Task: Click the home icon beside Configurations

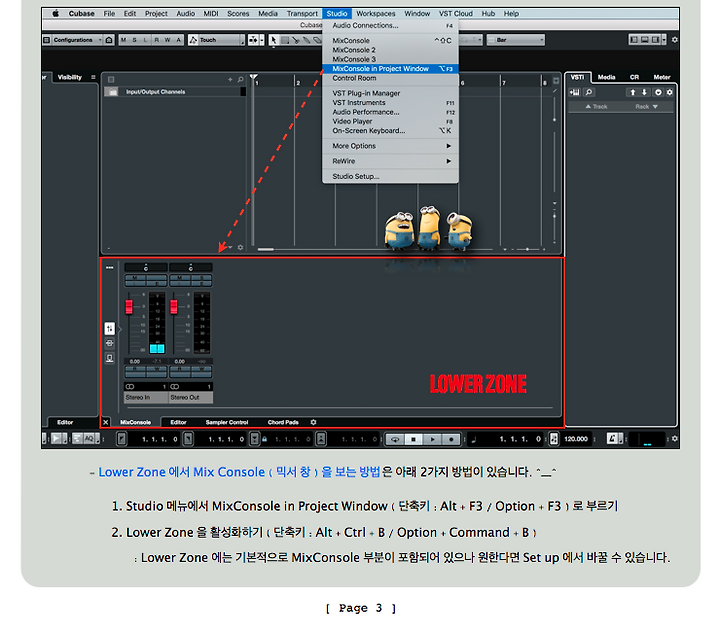Action: [109, 40]
